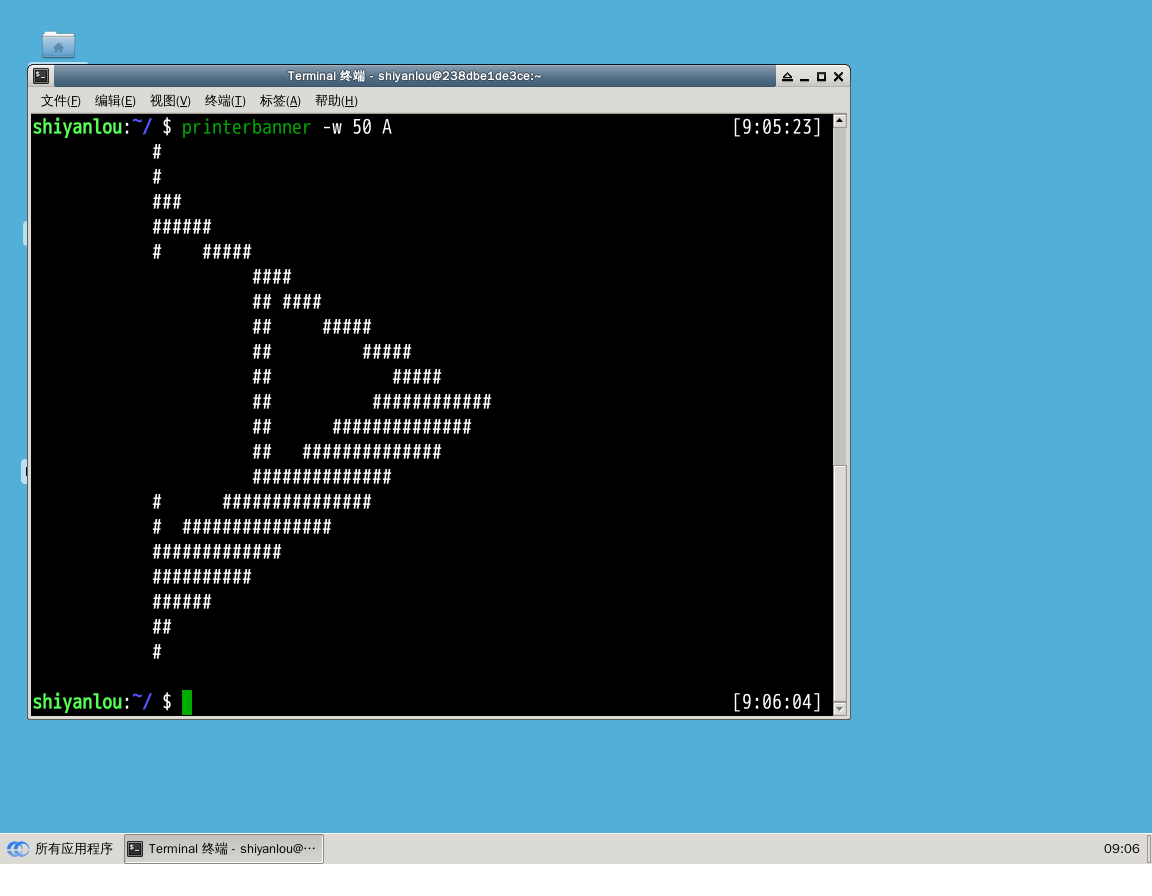Click the terminal window menu icon in title bar
The width and height of the screenshot is (1152, 896).
[40, 76]
